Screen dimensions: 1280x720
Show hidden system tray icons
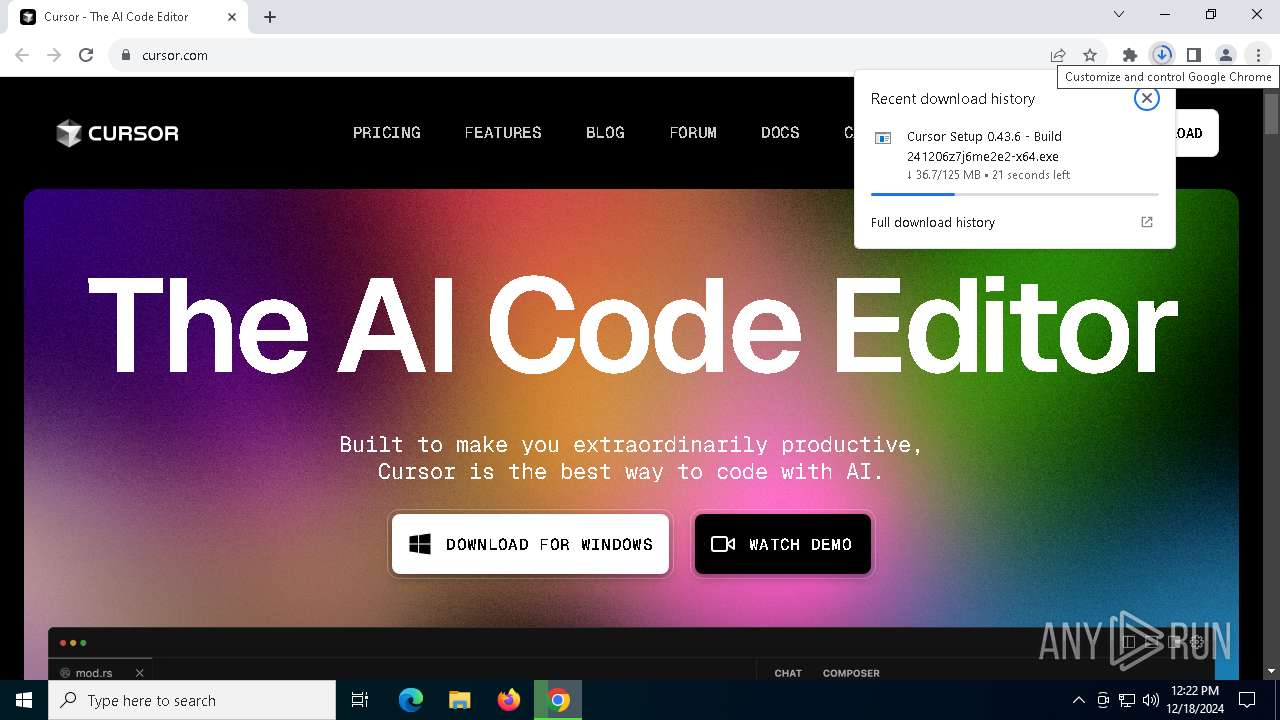1078,700
